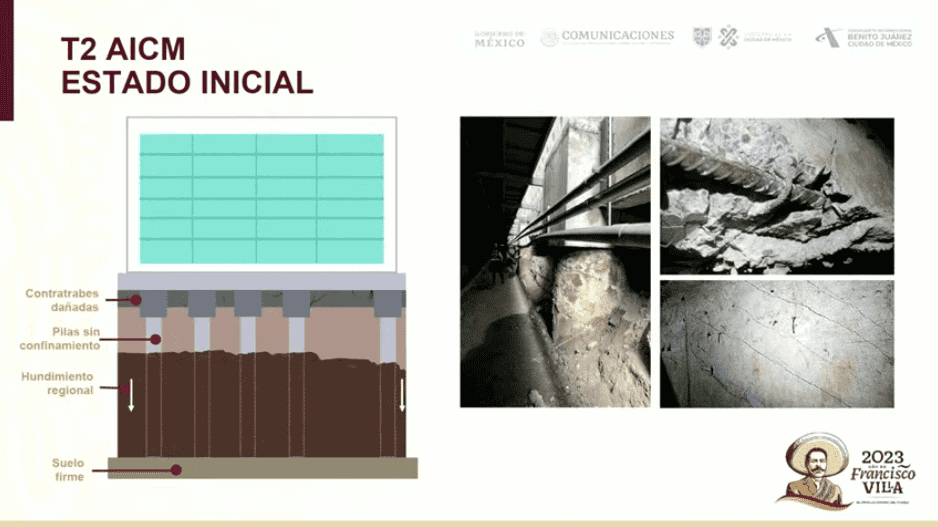The image size is (938, 527).
Task: Click the right white downward arrow in diagram
Action: coord(402,395)
